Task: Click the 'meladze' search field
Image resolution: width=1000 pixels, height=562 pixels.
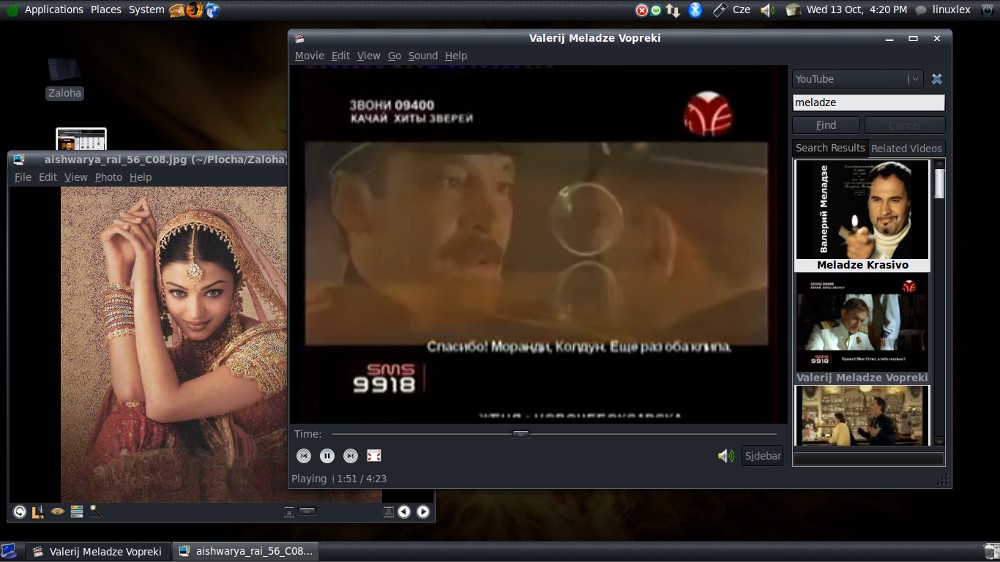Action: point(869,102)
